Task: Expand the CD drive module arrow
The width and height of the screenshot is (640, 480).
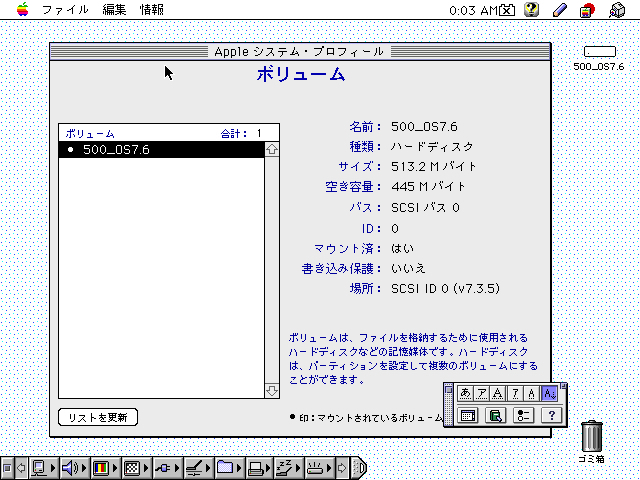Action: click(x=329, y=468)
